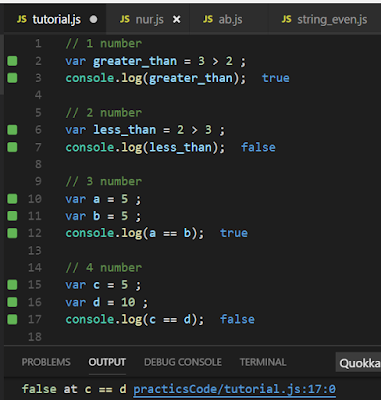Click inline 'true' result on line 12
The image size is (381, 400).
[x=234, y=233]
